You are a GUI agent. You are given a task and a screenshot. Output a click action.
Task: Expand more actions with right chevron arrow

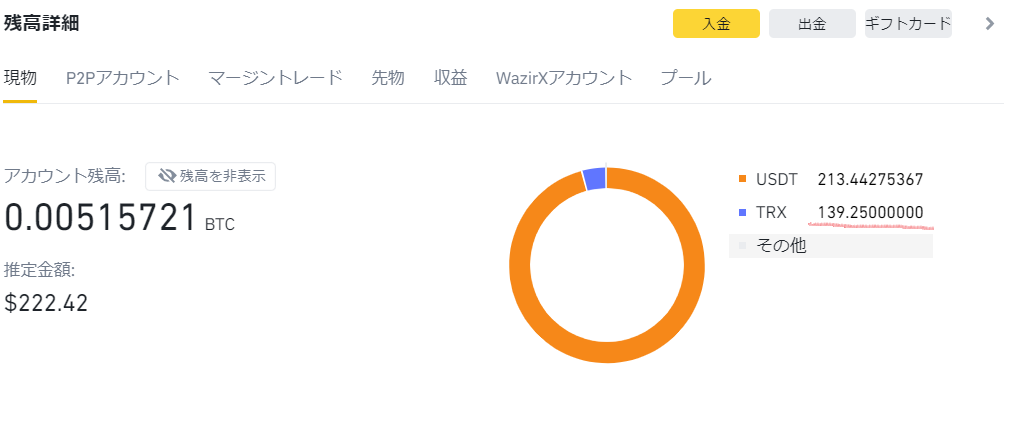tap(990, 24)
